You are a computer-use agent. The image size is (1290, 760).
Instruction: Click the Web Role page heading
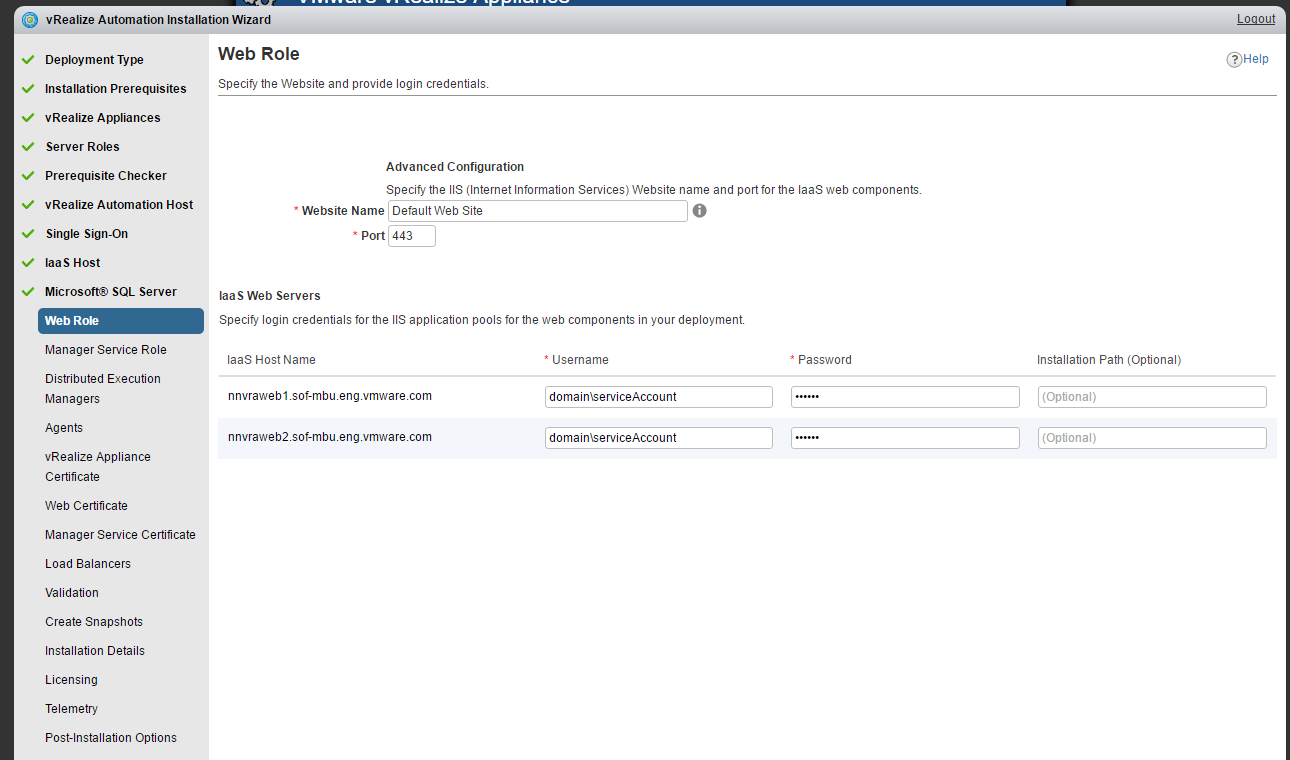coord(259,54)
